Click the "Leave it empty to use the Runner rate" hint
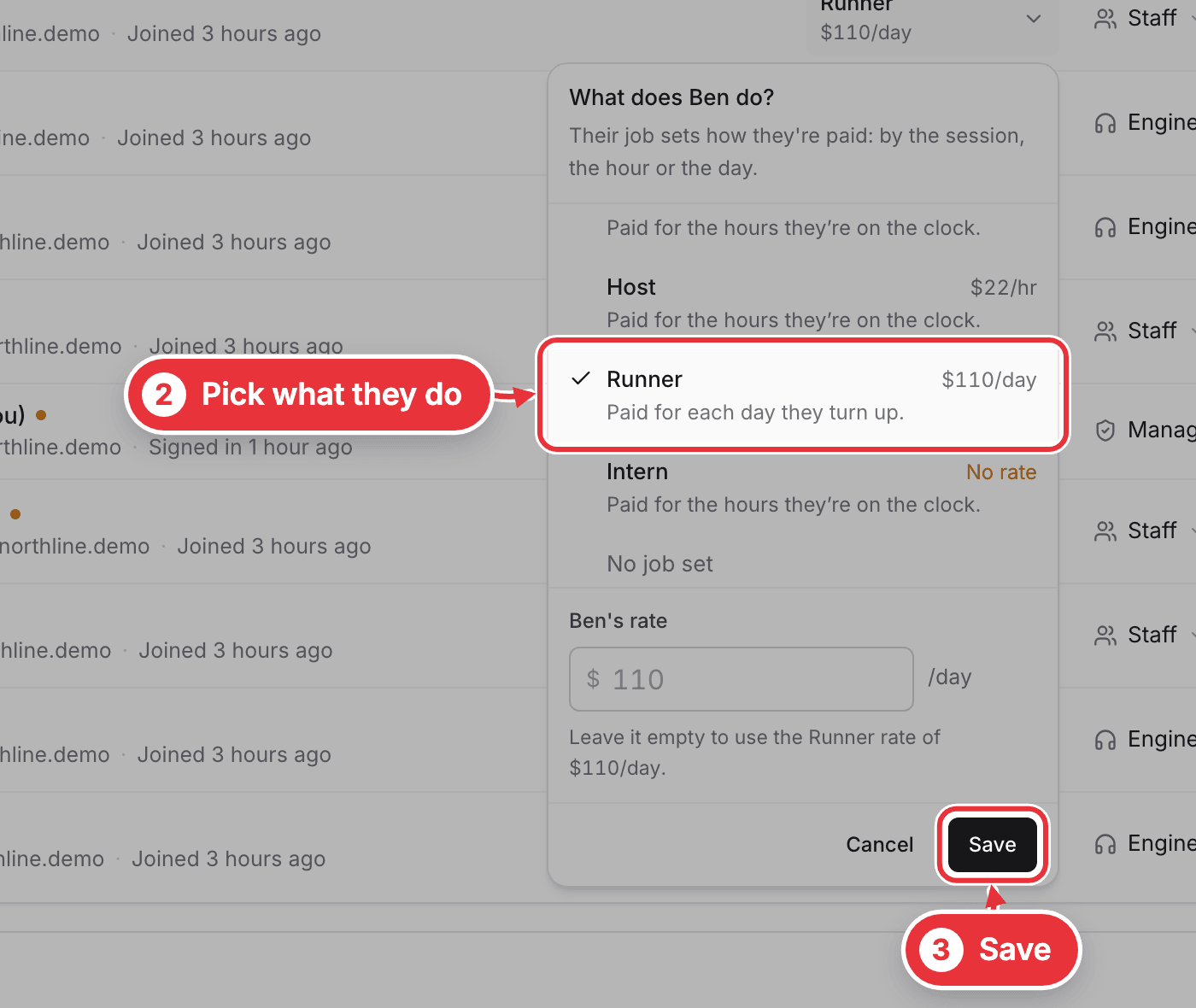Screen dimensions: 1196x1008 tap(755, 753)
